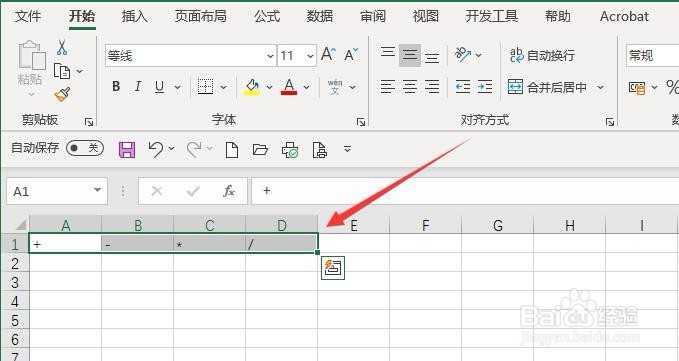Open clipboard group dialog launcher
This screenshot has height=361, width=679.
89,122
